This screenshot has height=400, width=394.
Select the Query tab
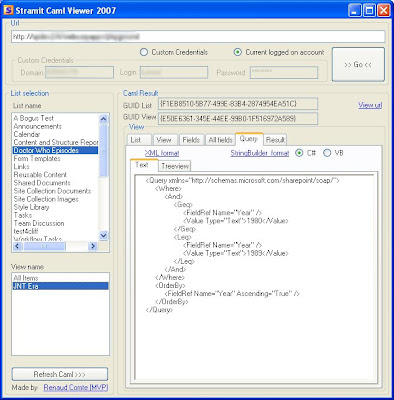249,139
